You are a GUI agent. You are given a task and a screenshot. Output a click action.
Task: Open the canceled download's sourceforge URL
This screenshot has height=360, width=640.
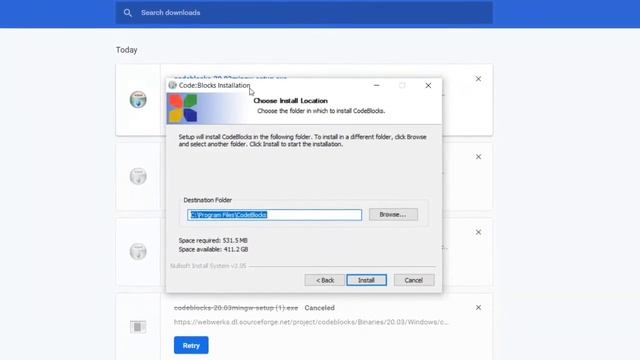tap(311, 322)
